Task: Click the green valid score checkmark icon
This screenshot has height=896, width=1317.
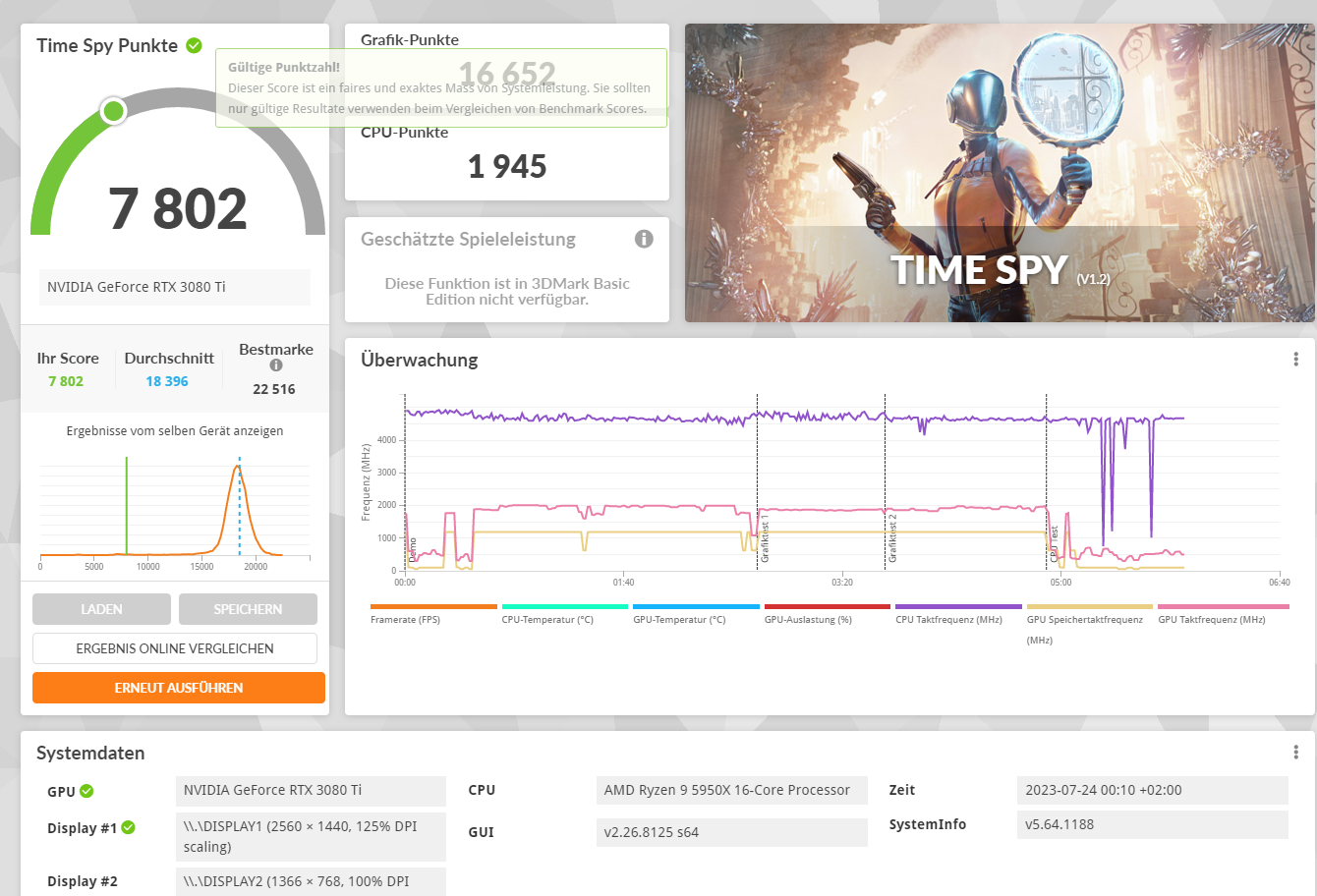Action: tap(195, 45)
